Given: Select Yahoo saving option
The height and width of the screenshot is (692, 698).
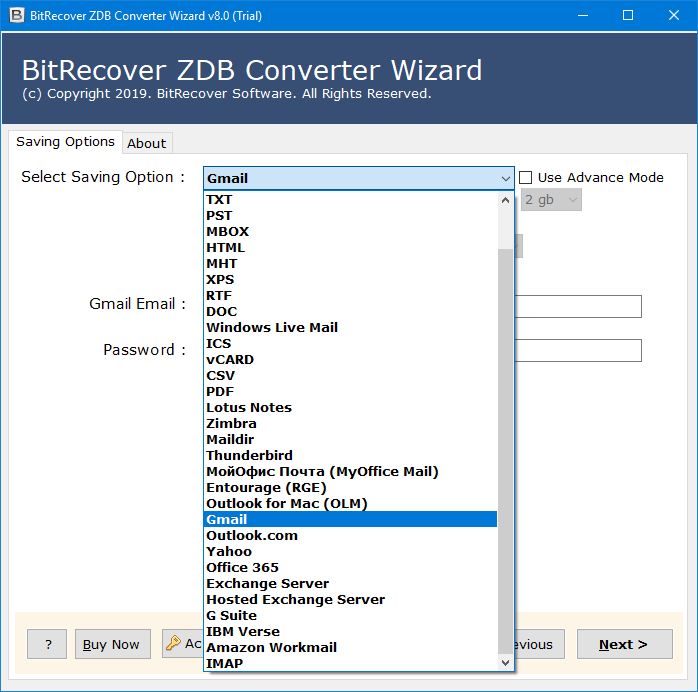Looking at the screenshot, I should [x=350, y=551].
